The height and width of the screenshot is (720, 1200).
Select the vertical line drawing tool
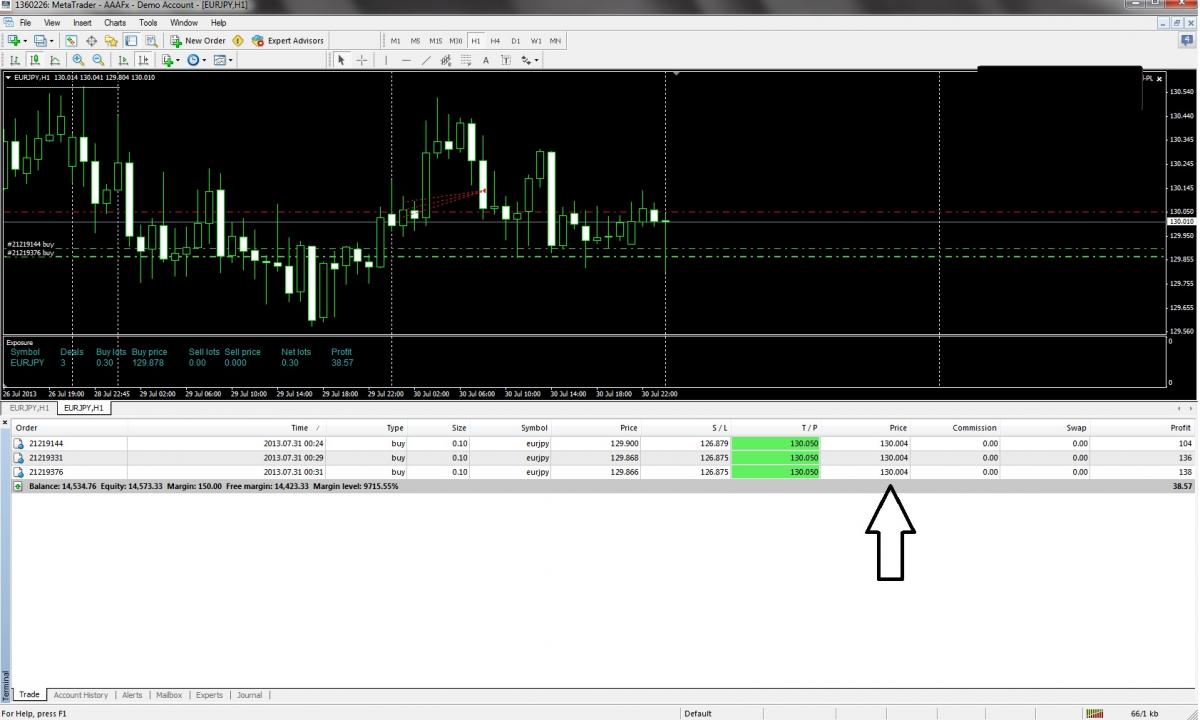386,60
